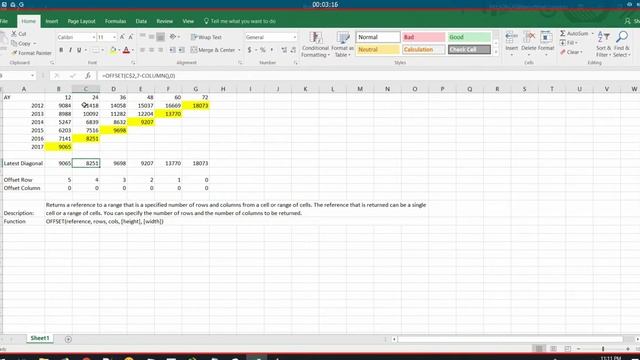Open the File tab
640x360 pixels.
click(4, 21)
